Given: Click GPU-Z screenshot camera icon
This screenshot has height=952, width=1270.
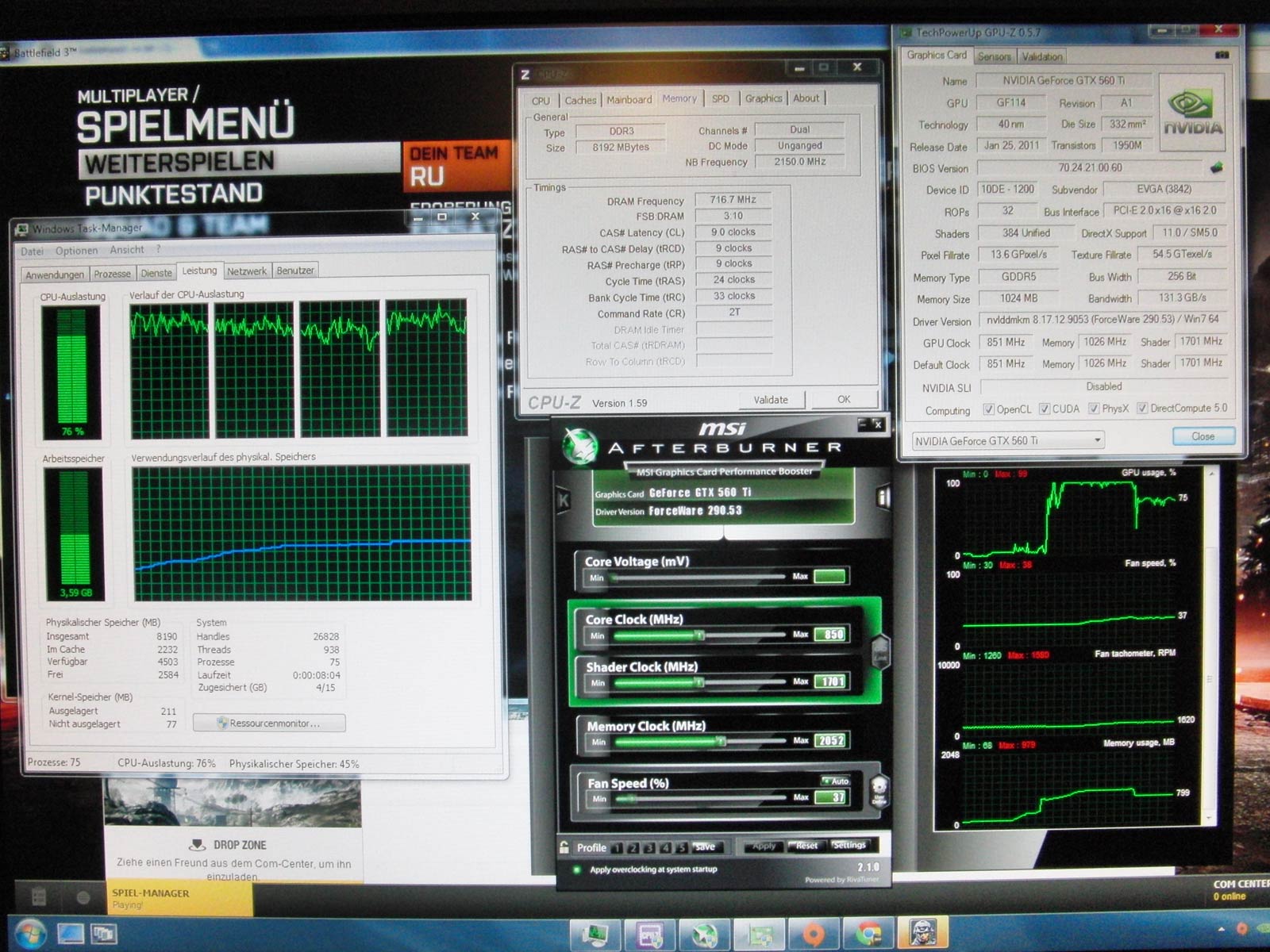Looking at the screenshot, I should click(1222, 55).
